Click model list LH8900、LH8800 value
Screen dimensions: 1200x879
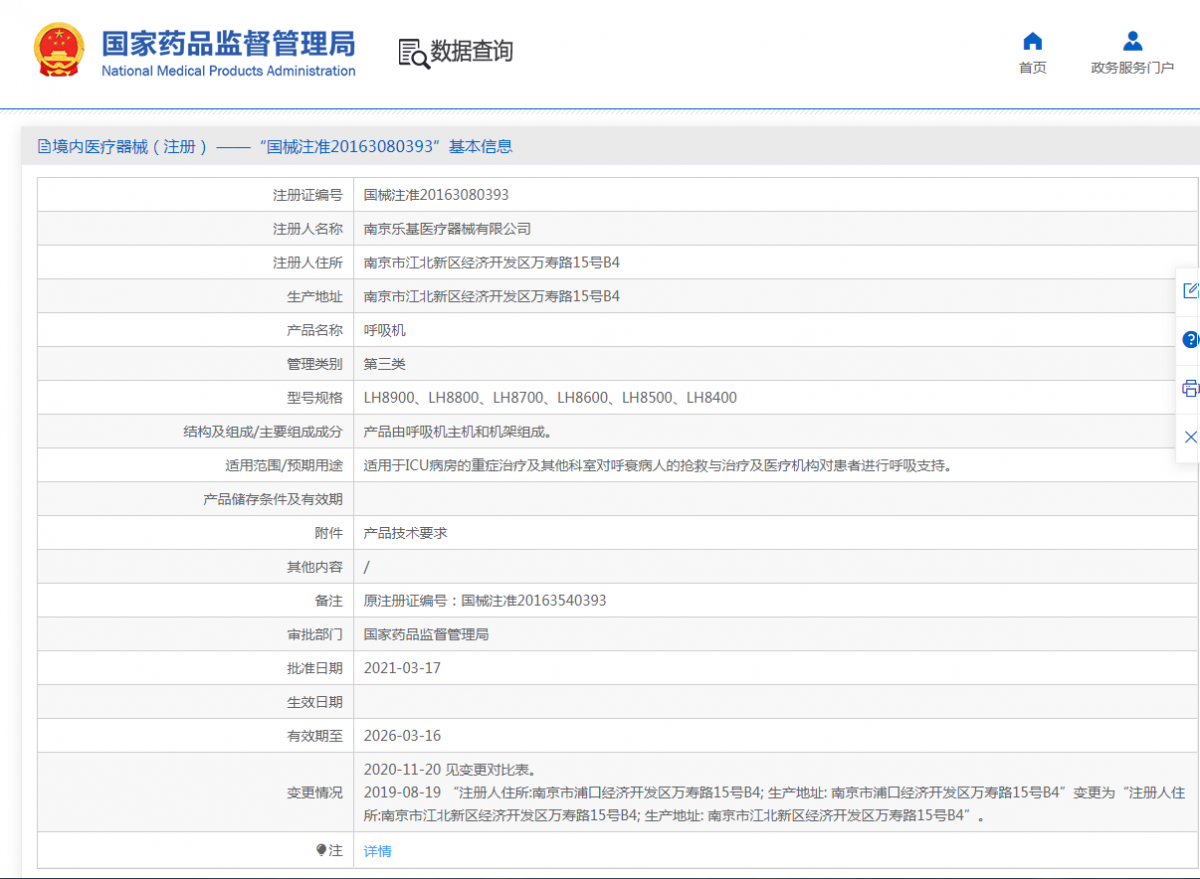pos(550,398)
